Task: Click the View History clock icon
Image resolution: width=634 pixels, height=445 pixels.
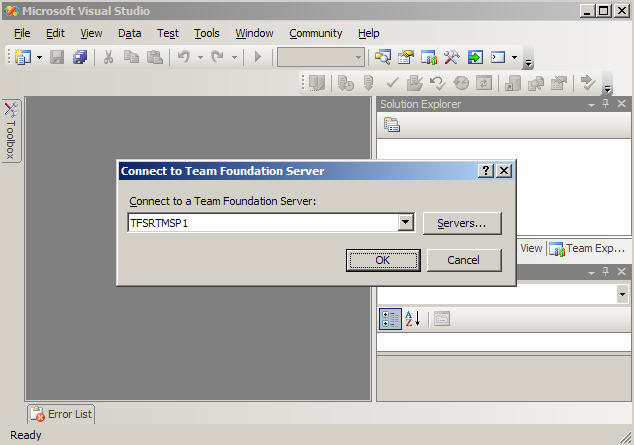Action: pos(461,83)
